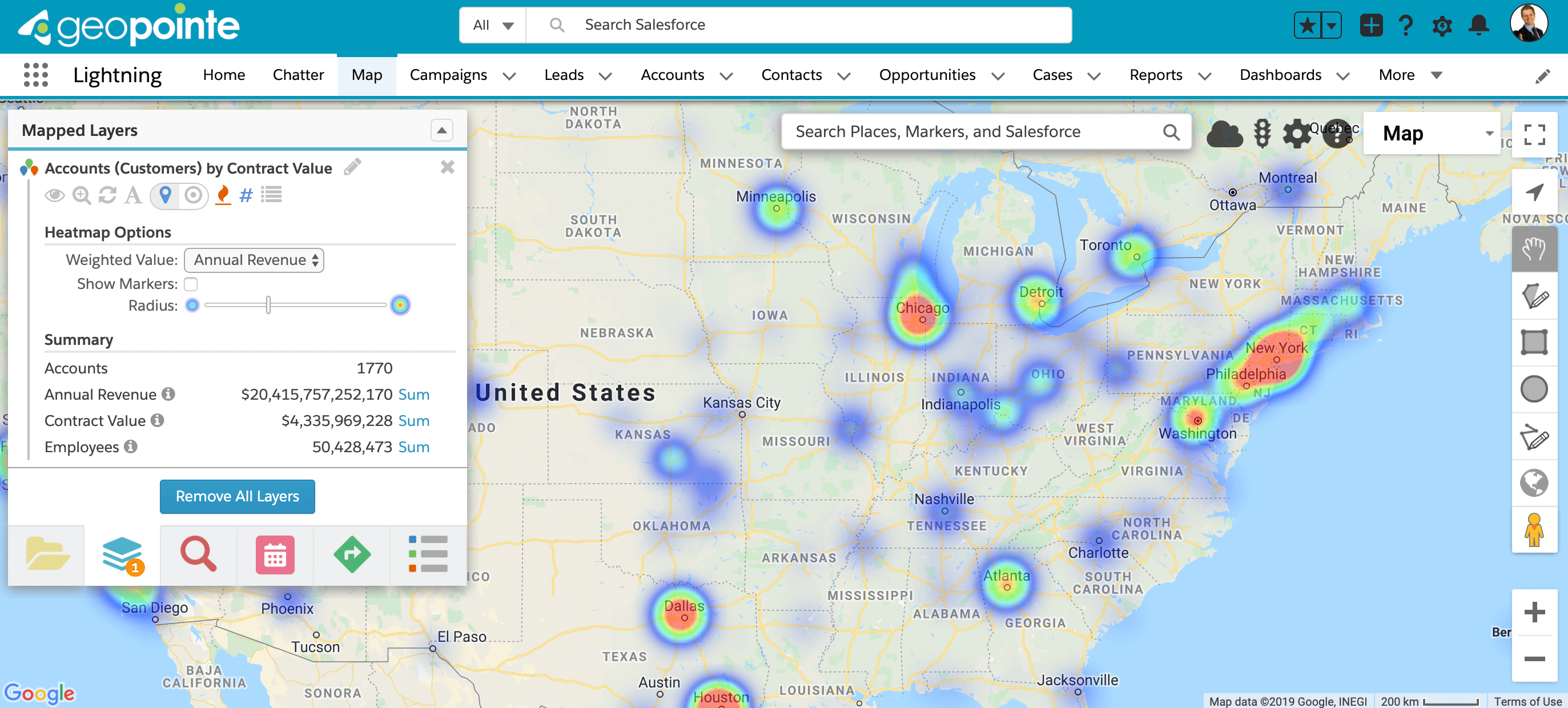1568x708 pixels.
Task: Open the Chatter tab
Action: (298, 75)
